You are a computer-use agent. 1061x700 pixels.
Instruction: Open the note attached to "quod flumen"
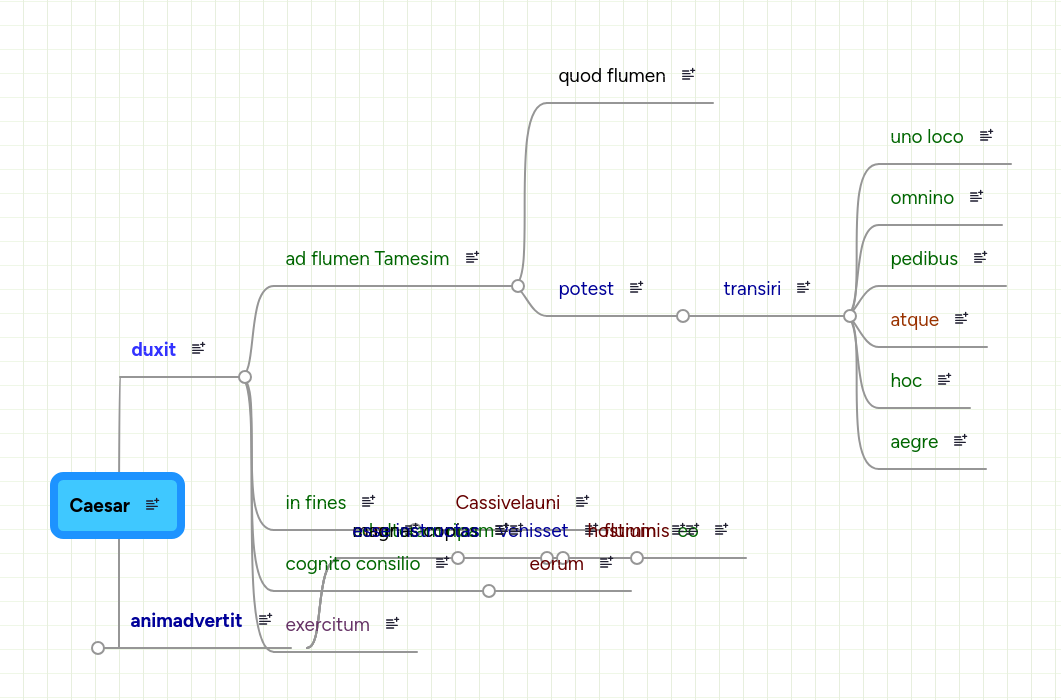687,74
